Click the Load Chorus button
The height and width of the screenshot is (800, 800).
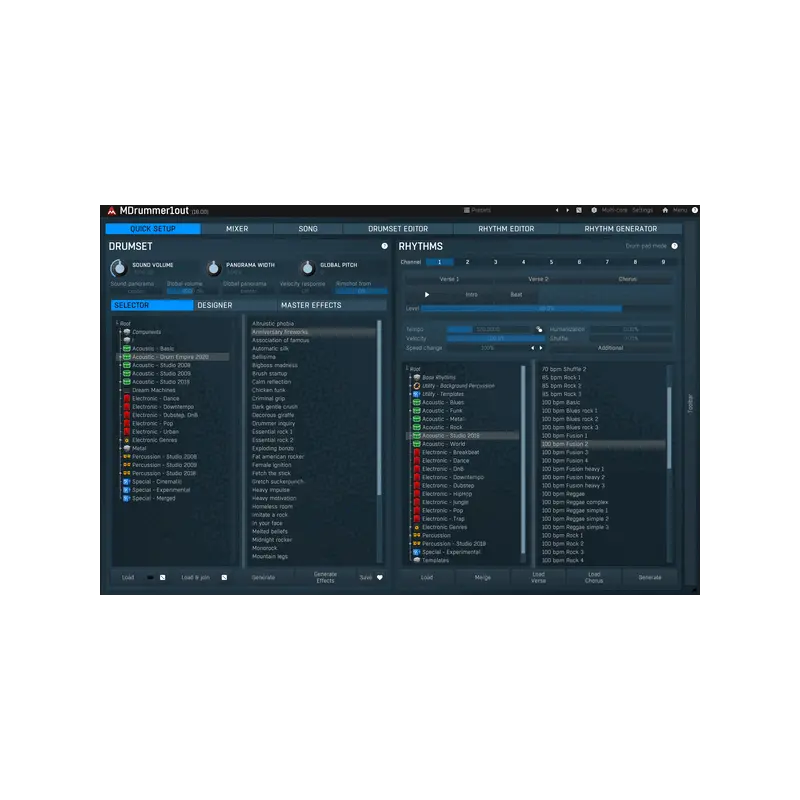click(x=594, y=578)
